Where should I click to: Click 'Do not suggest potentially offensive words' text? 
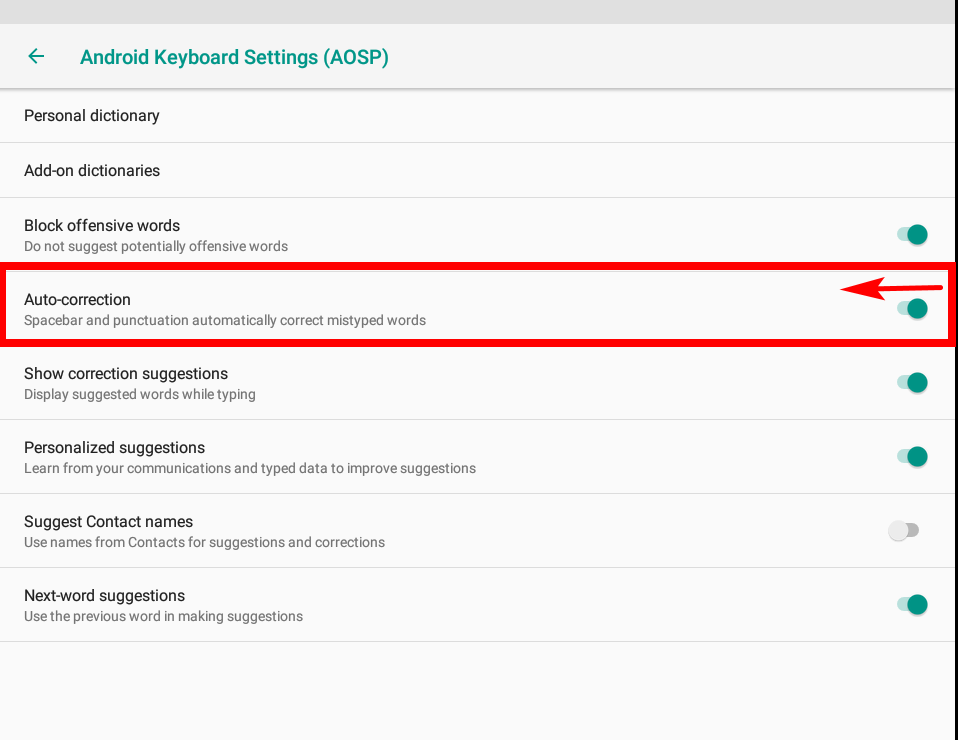pos(156,246)
